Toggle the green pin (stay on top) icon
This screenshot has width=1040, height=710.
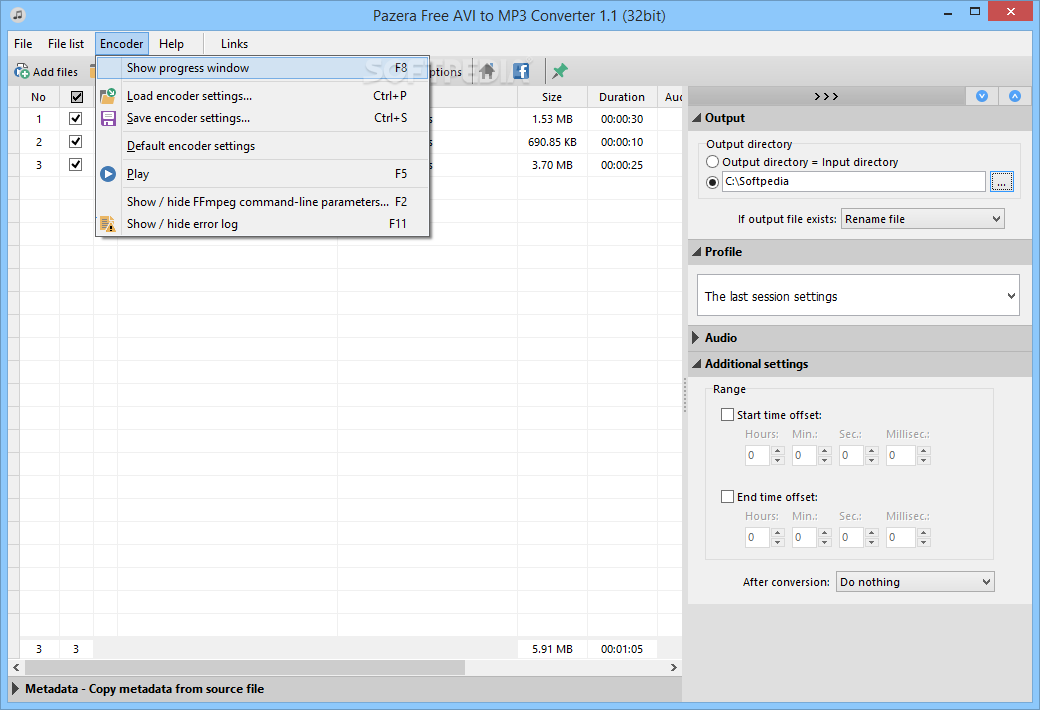pos(560,71)
